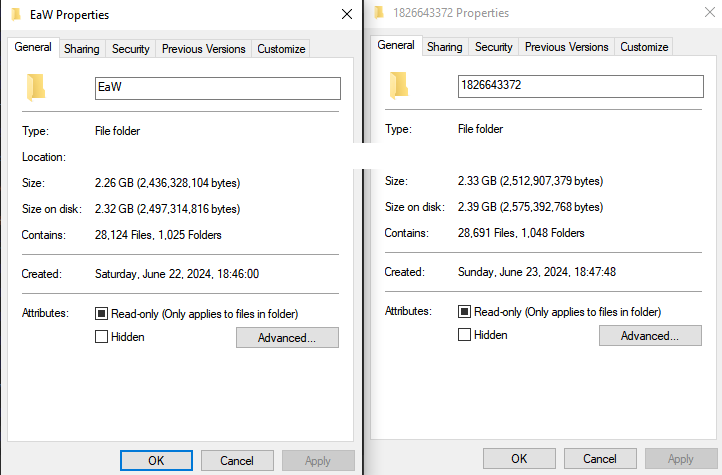Switch to Sharing tab in EaW Properties
Image resolution: width=722 pixels, height=475 pixels.
point(82,49)
